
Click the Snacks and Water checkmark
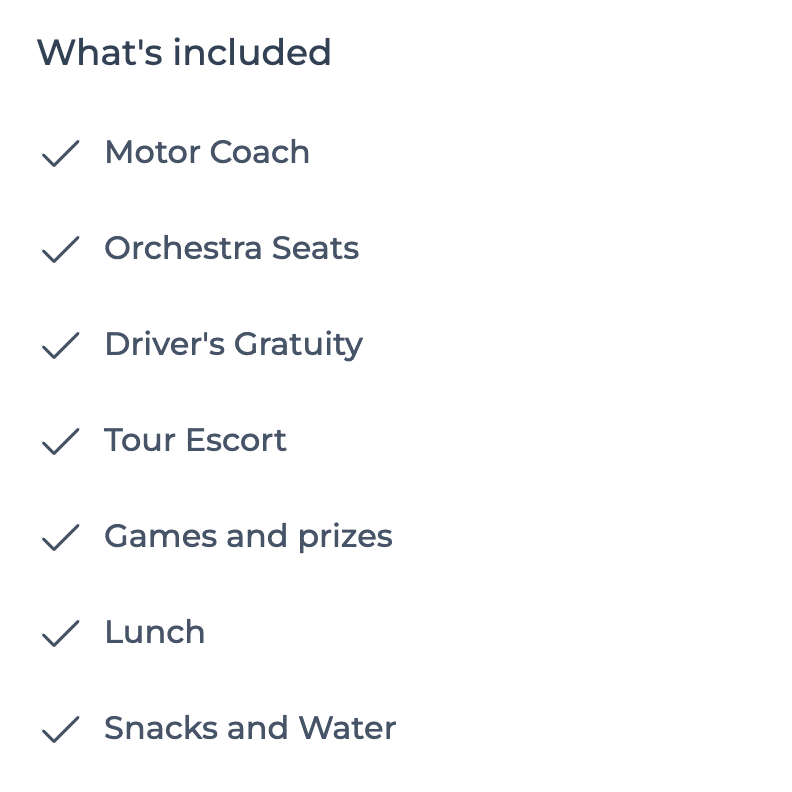click(x=61, y=729)
